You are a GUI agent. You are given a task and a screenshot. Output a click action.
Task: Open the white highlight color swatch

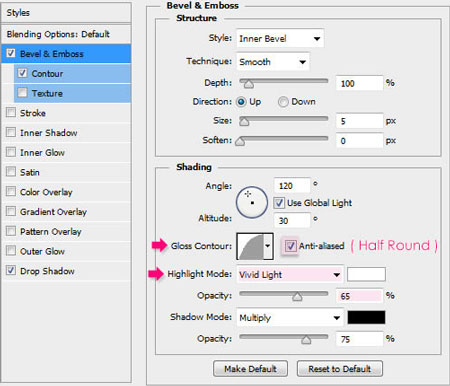(366, 274)
